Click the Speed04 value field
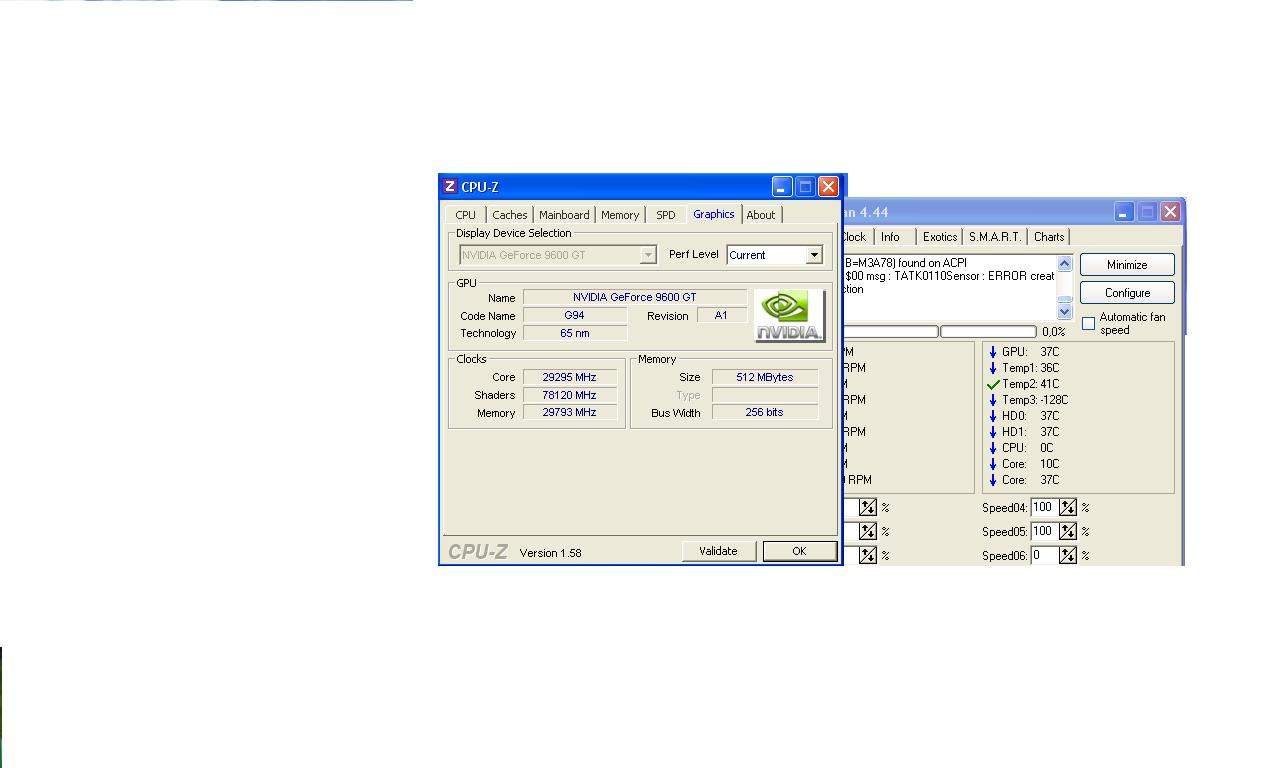The image size is (1280, 768). click(1044, 508)
